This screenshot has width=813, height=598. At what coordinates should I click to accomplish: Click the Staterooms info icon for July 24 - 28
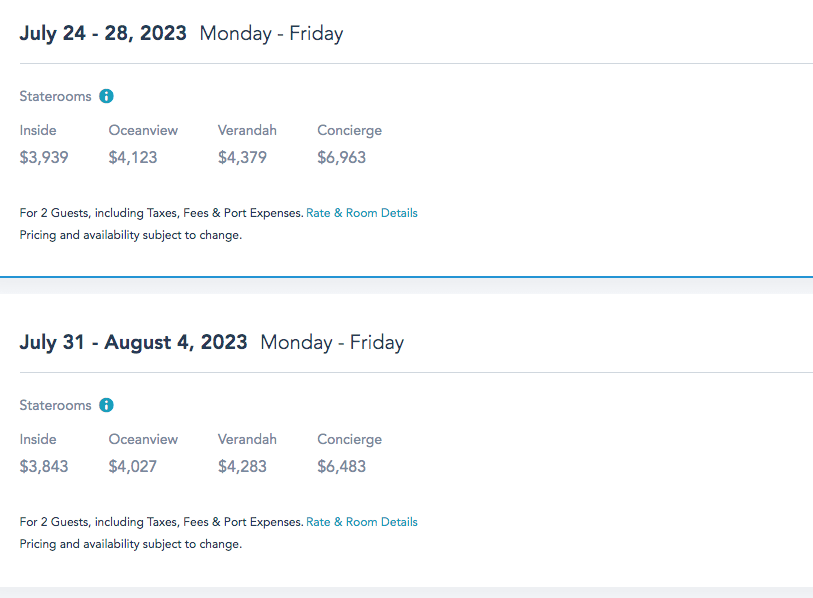[x=107, y=97]
